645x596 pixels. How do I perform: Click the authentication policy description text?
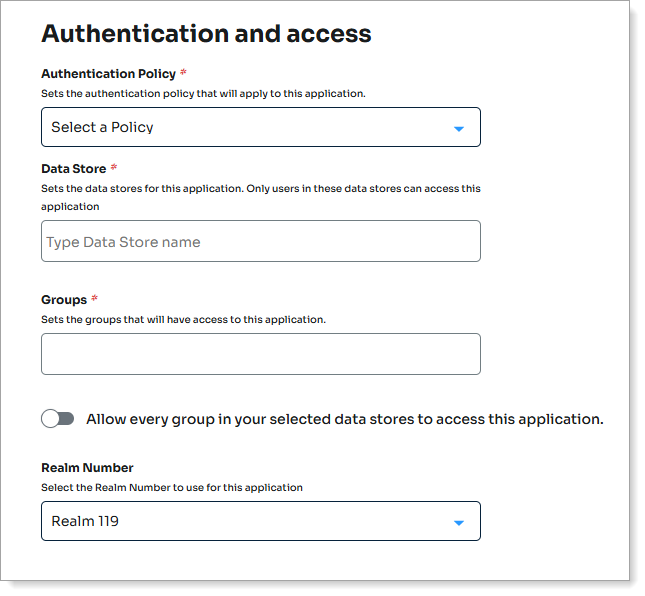(203, 94)
